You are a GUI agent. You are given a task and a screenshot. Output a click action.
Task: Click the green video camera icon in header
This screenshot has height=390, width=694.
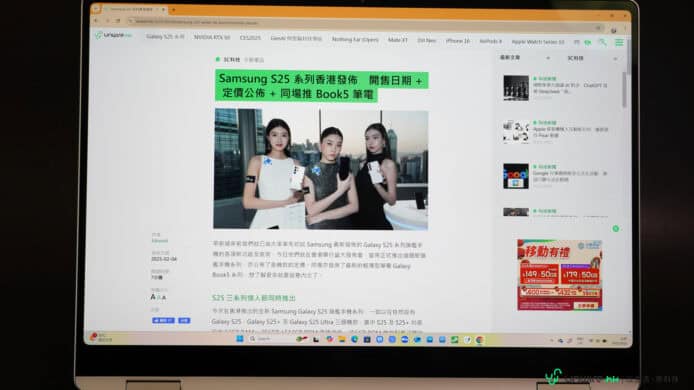588,42
